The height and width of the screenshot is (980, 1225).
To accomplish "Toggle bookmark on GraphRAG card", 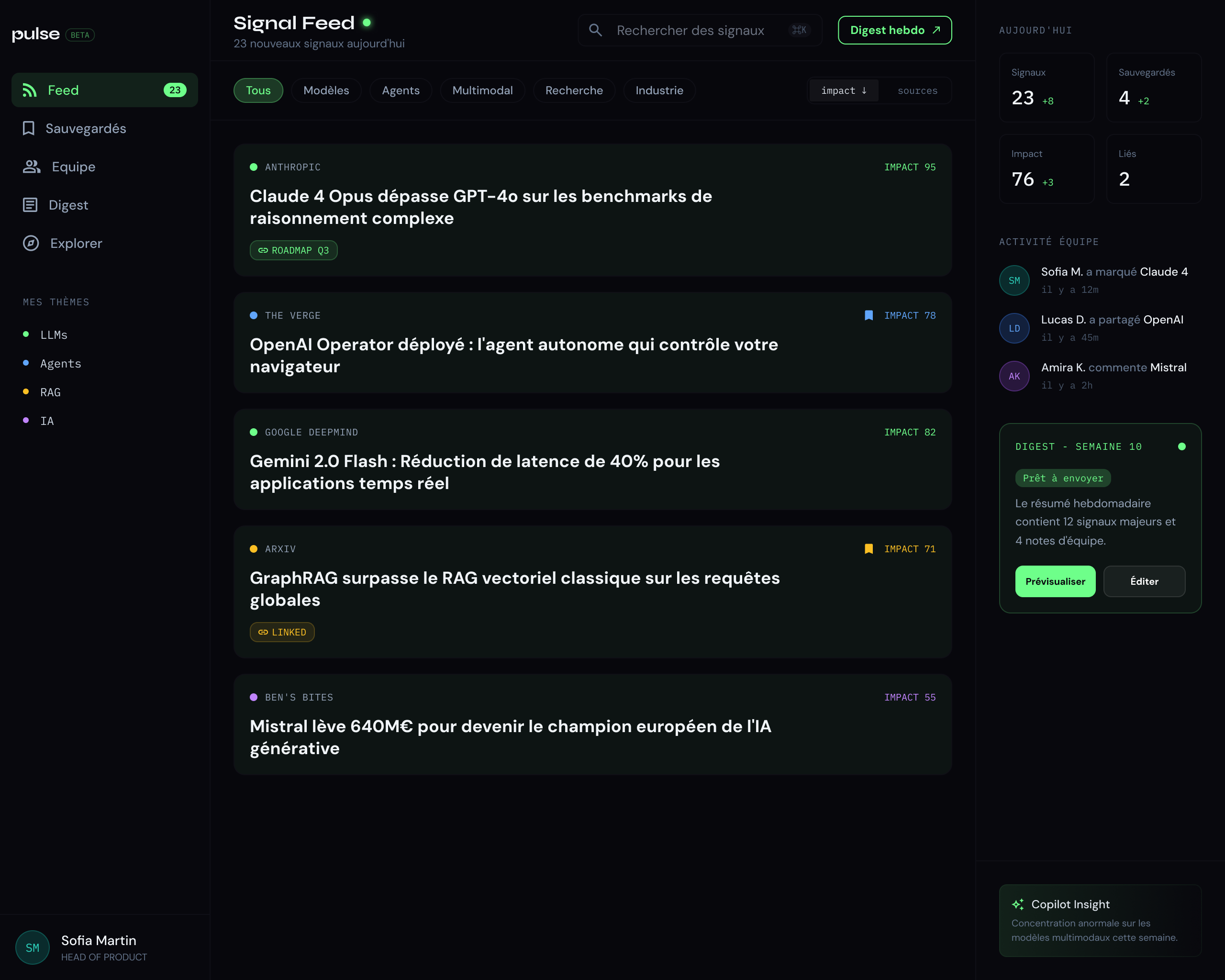I will [x=869, y=549].
